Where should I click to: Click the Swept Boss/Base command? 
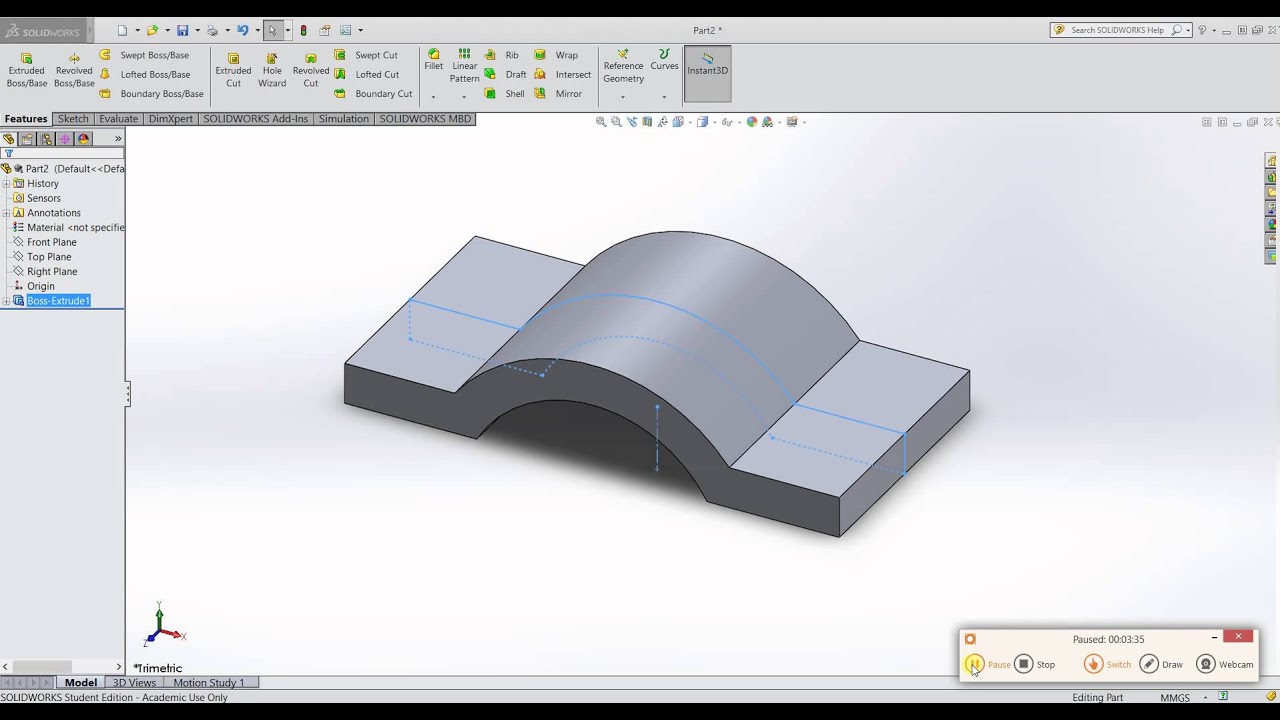144,55
